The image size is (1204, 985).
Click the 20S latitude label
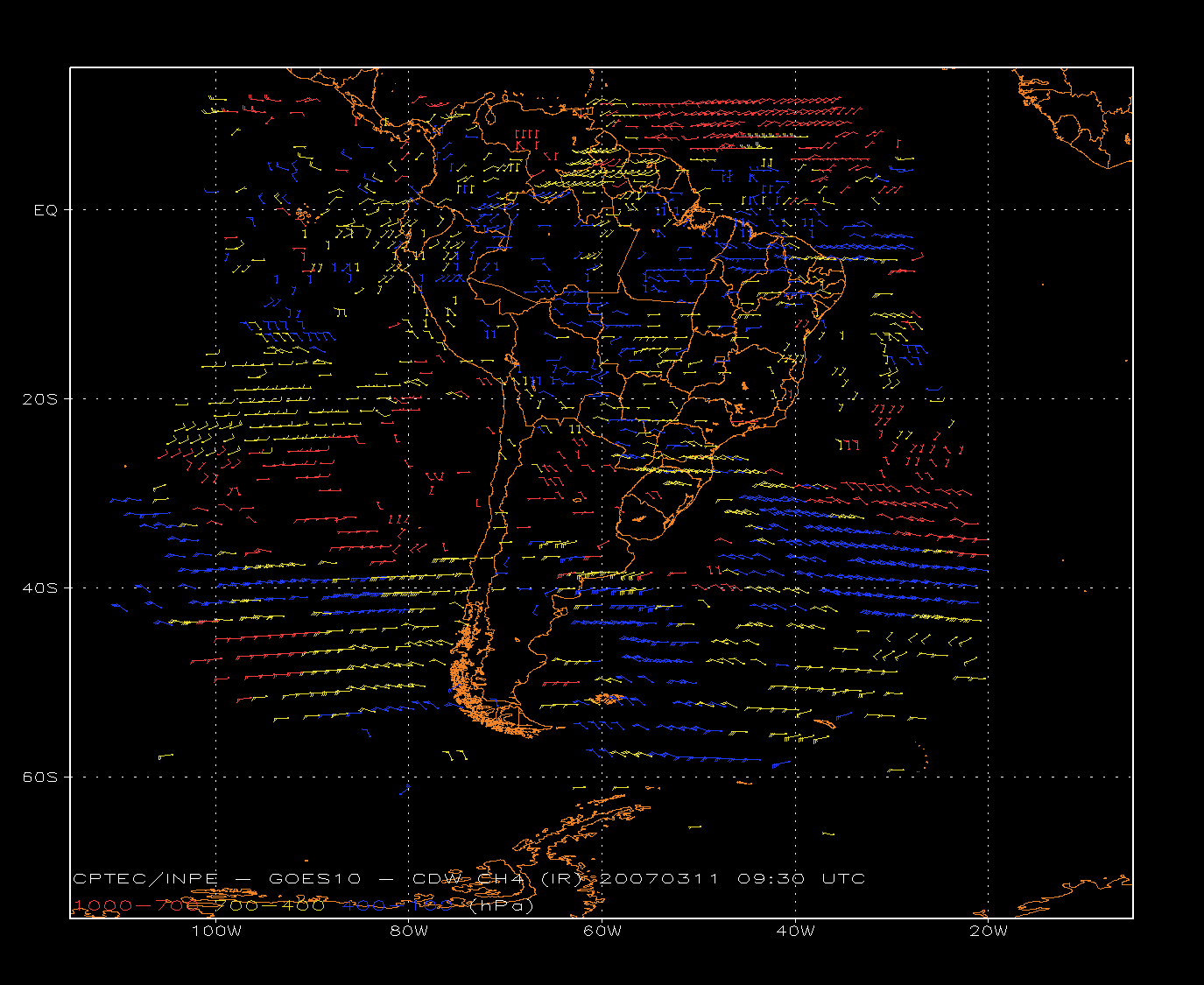pyautogui.click(x=39, y=399)
